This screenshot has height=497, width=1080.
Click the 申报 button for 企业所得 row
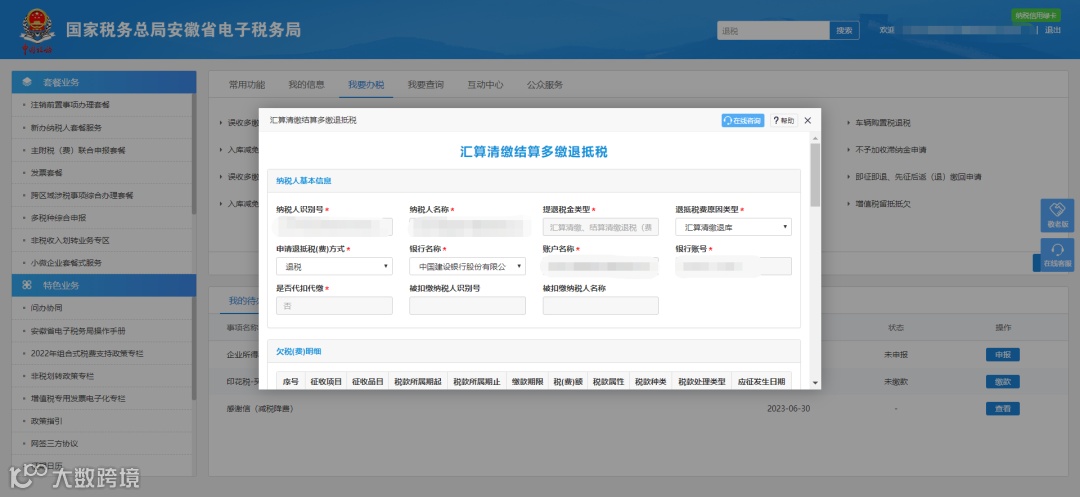point(1003,355)
